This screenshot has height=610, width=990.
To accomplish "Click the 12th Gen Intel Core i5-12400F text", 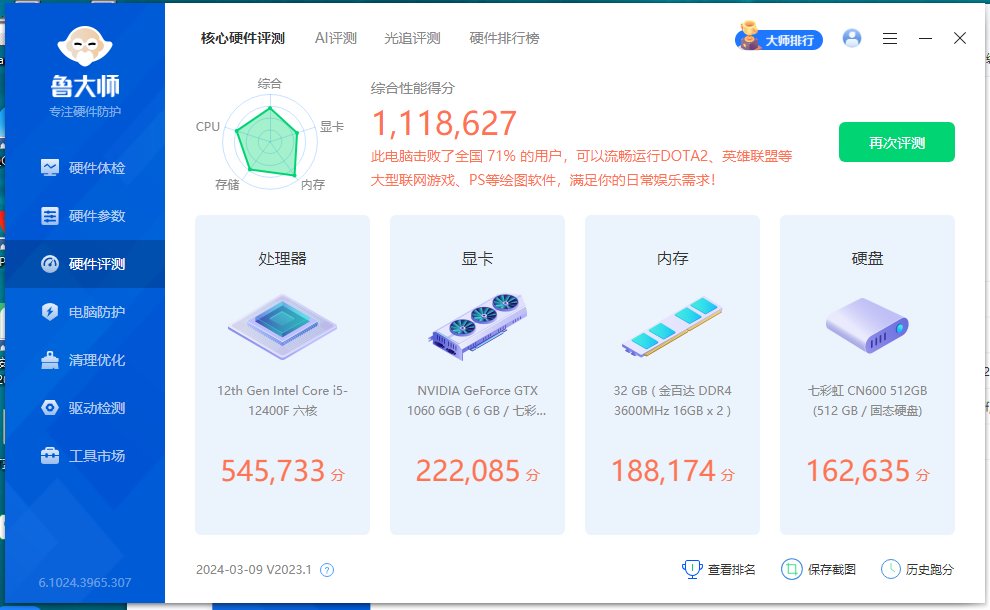I will tap(282, 400).
